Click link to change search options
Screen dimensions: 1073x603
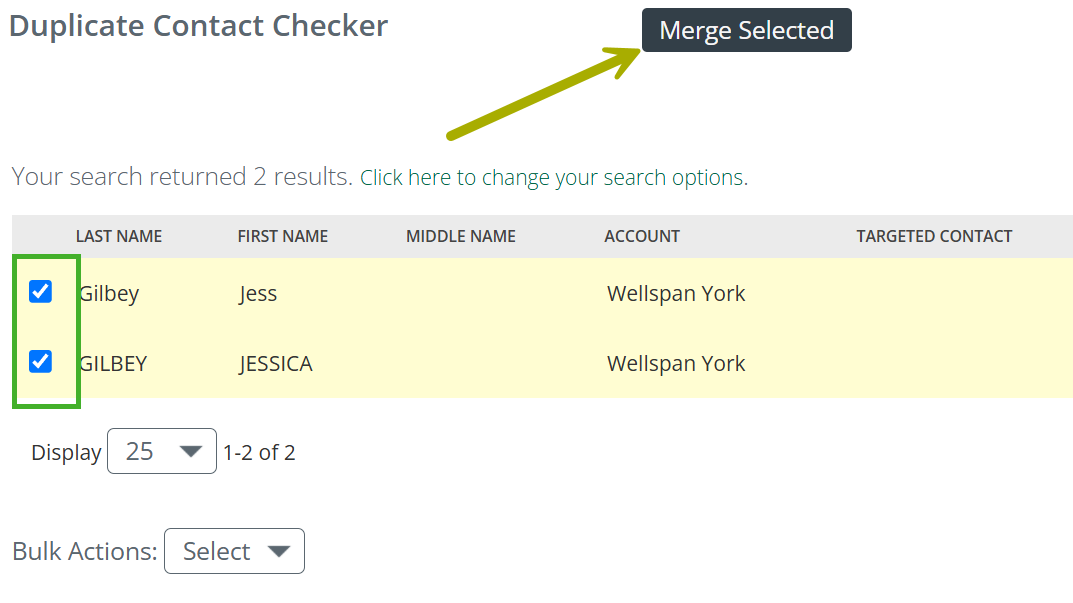(554, 177)
